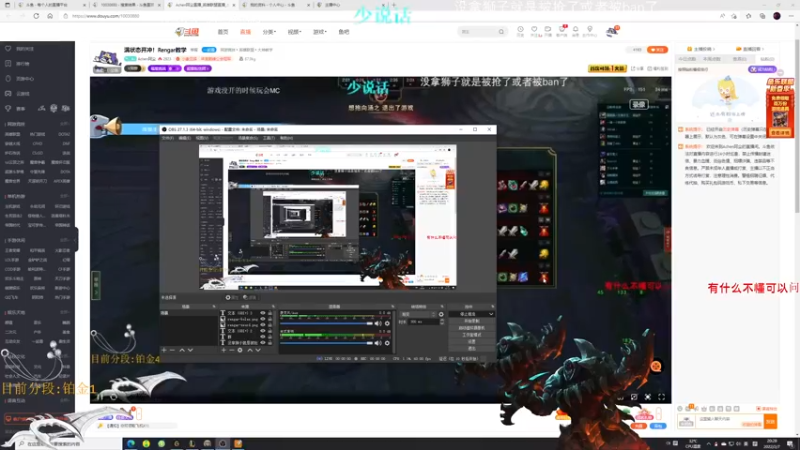Move scene up with the OBS arrow
Image resolution: width=800 pixels, height=450 pixels.
point(182,350)
